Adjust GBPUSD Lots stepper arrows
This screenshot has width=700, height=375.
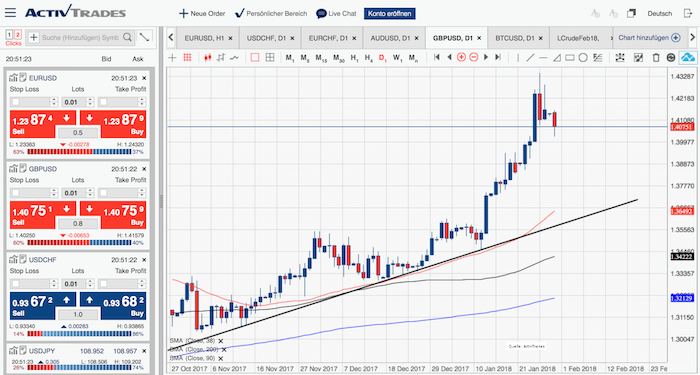click(91, 193)
